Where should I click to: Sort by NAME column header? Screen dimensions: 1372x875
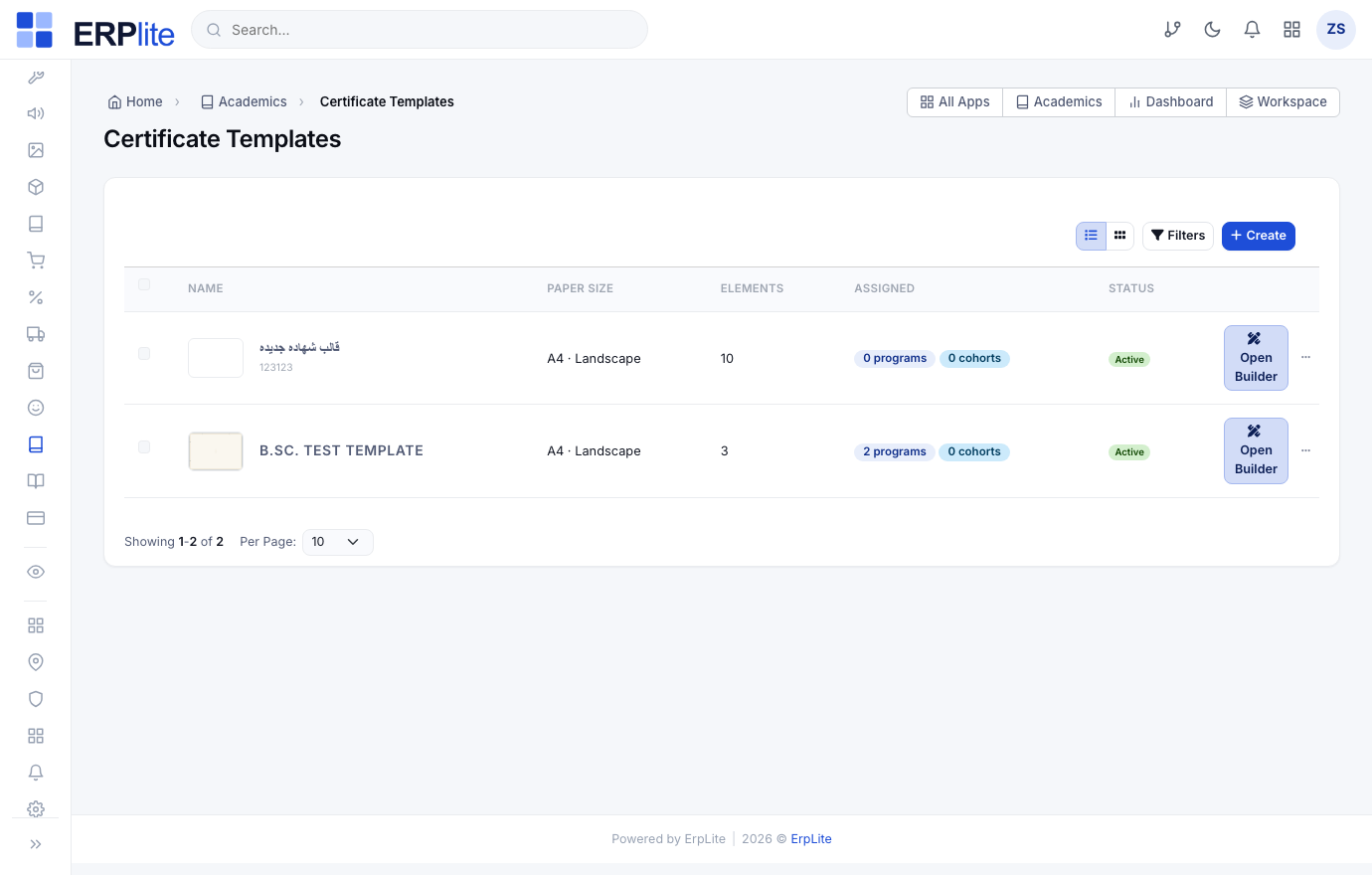tap(206, 288)
